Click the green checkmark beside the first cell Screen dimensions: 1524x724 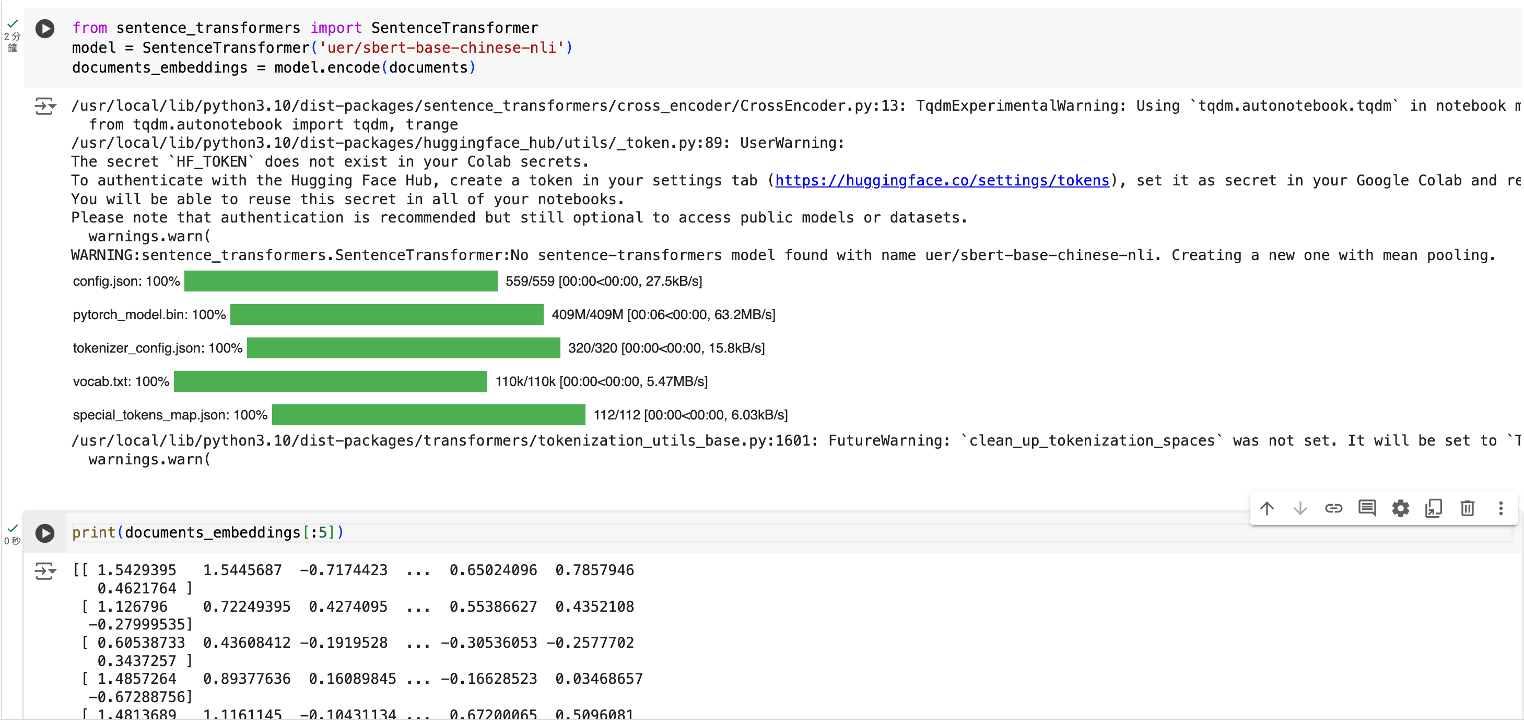[x=12, y=22]
